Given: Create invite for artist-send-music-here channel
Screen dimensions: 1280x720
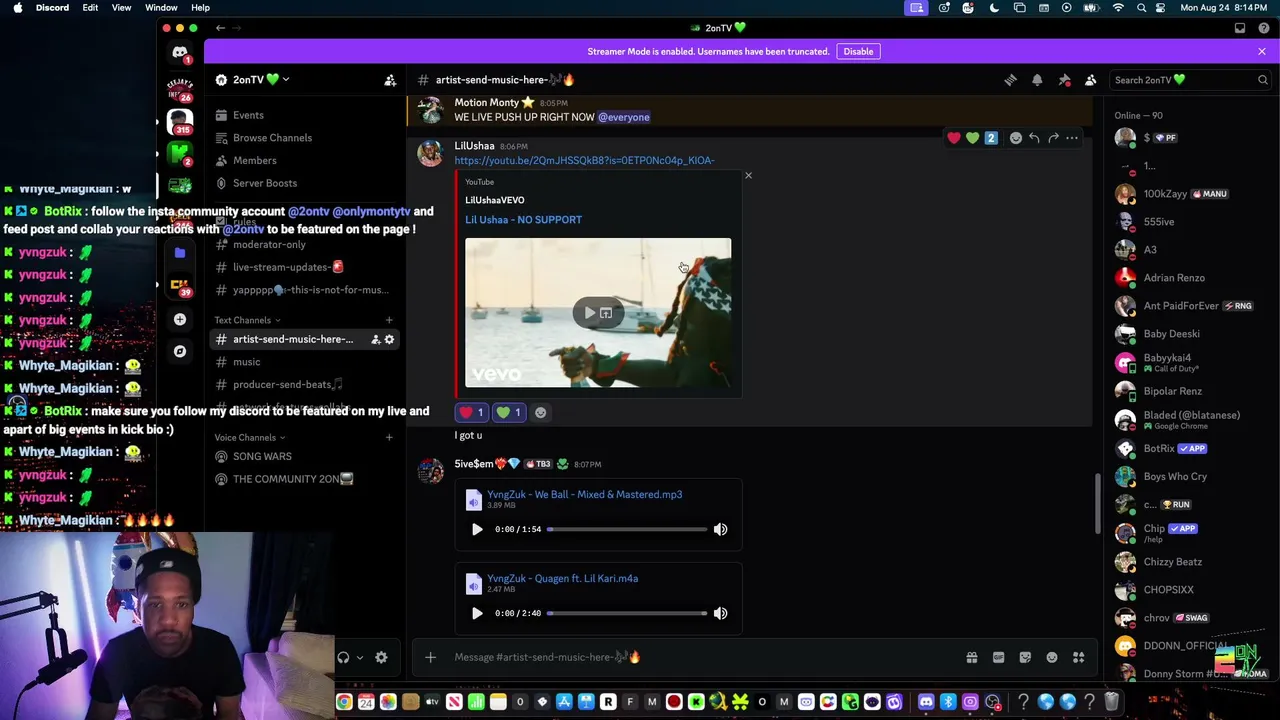Looking at the screenshot, I should [375, 340].
